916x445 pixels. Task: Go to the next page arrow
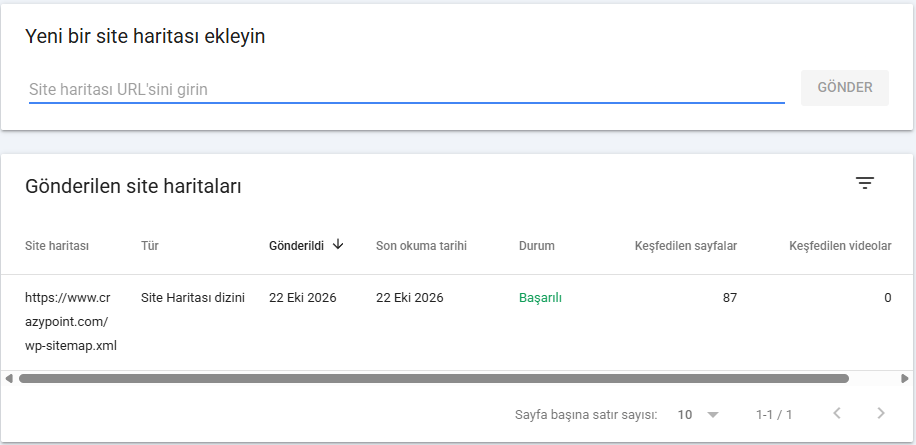tap(881, 413)
